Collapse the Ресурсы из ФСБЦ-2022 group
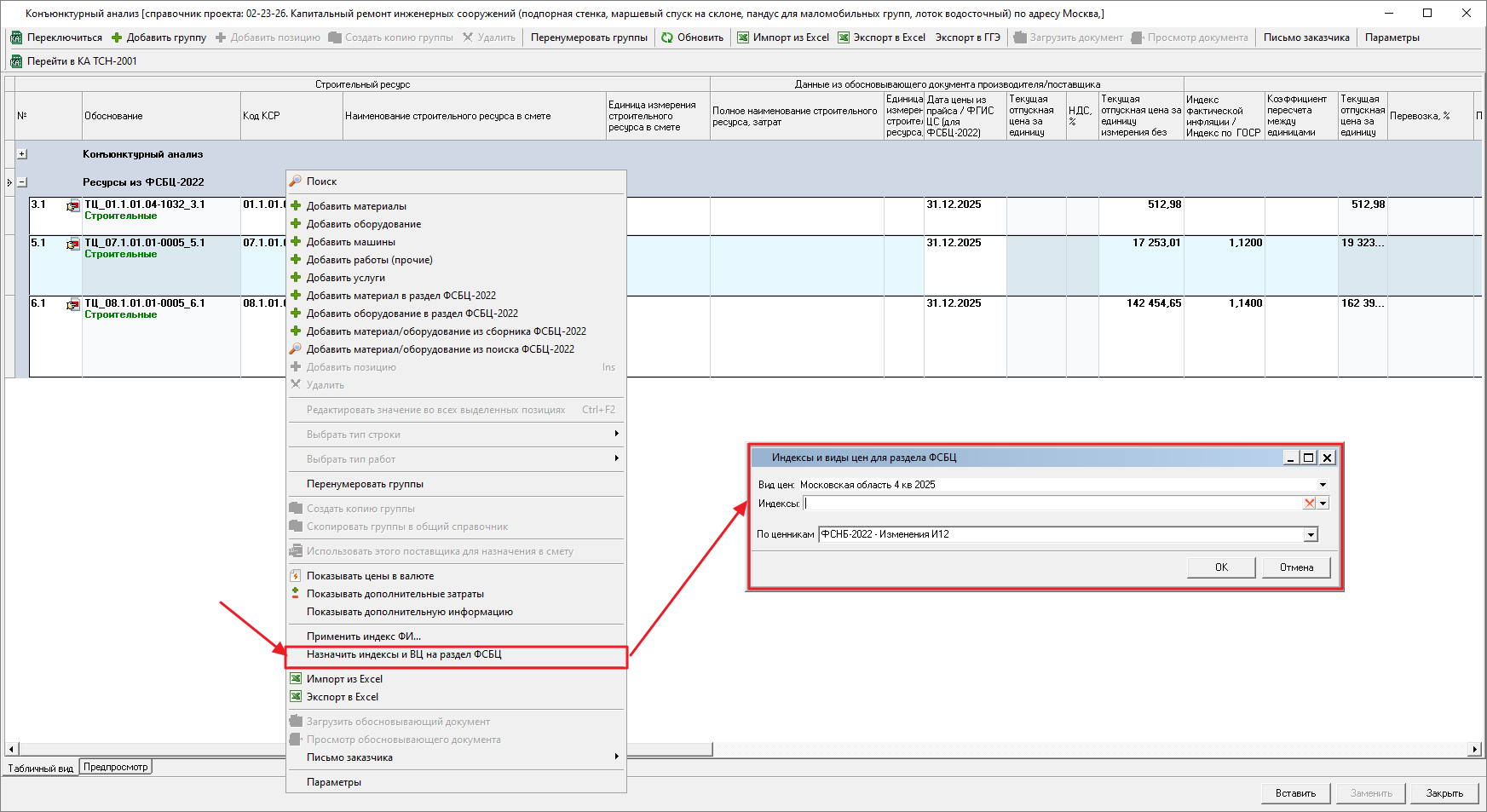The height and width of the screenshot is (812, 1487). [22, 182]
